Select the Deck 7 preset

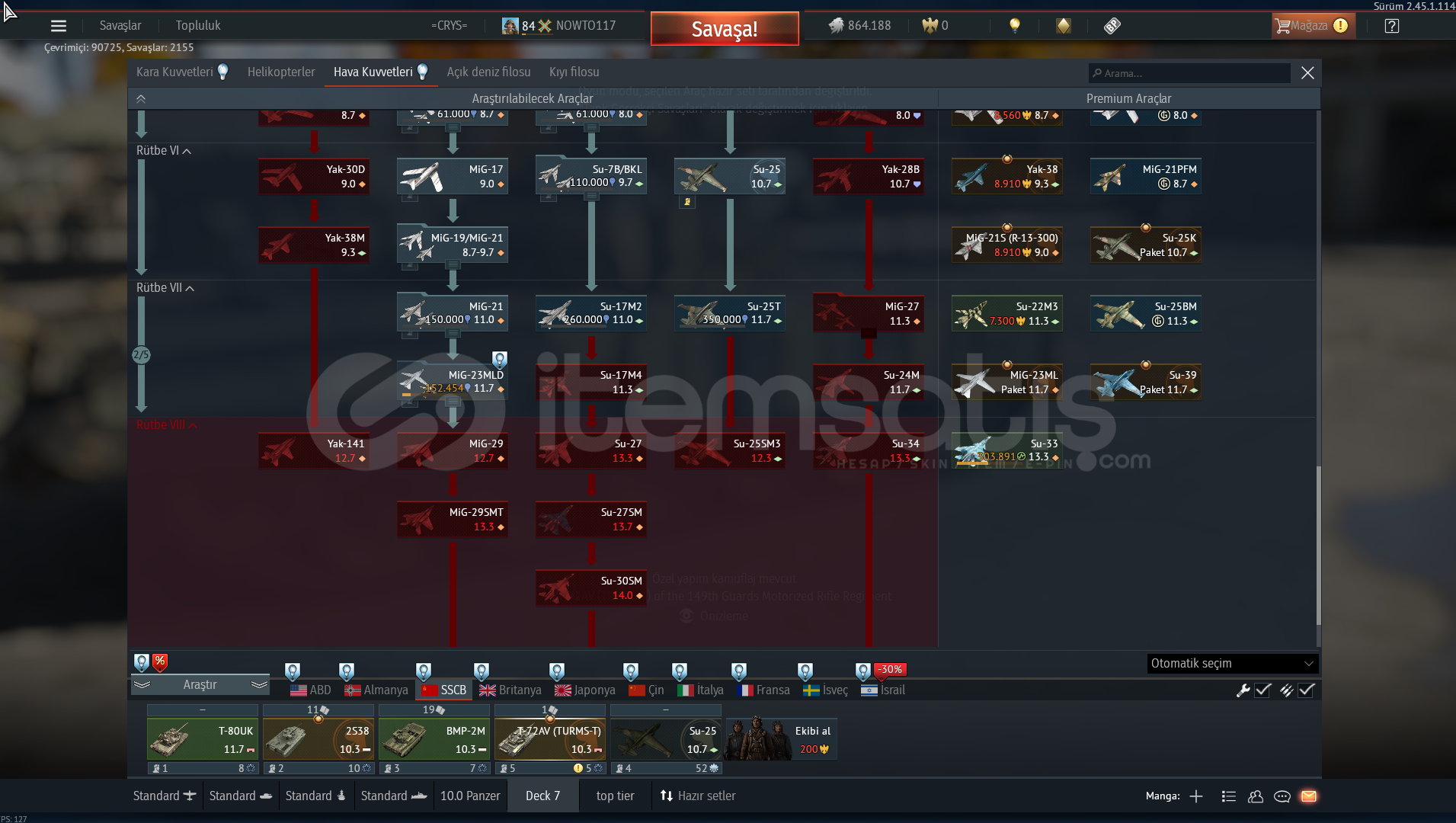coord(542,796)
